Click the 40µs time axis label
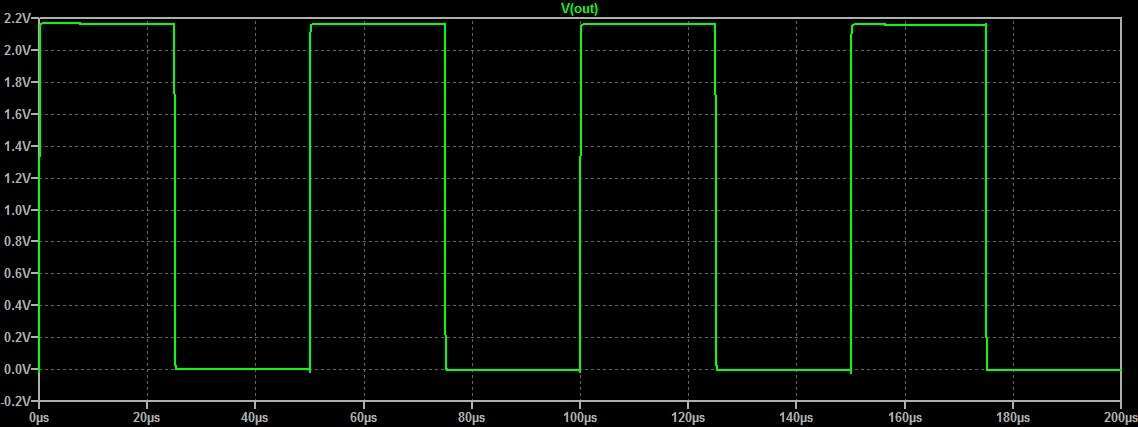 (255, 418)
